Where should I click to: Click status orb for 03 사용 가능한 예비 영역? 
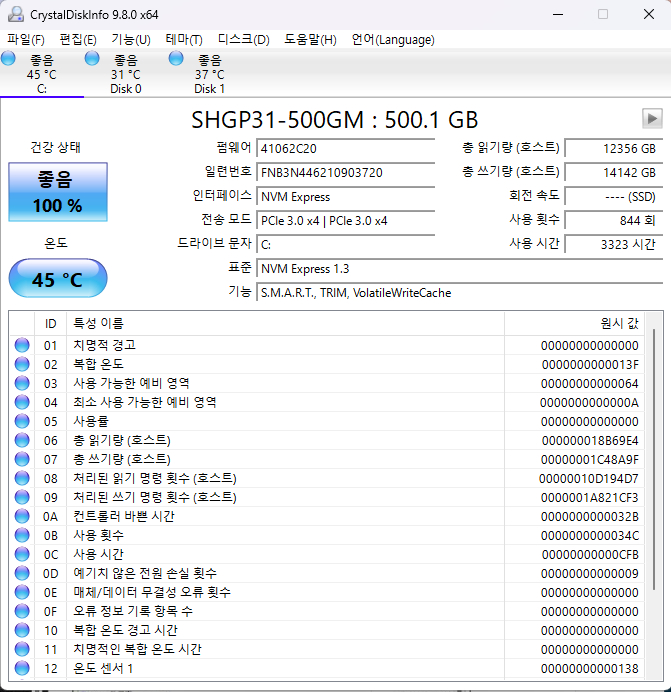point(22,383)
